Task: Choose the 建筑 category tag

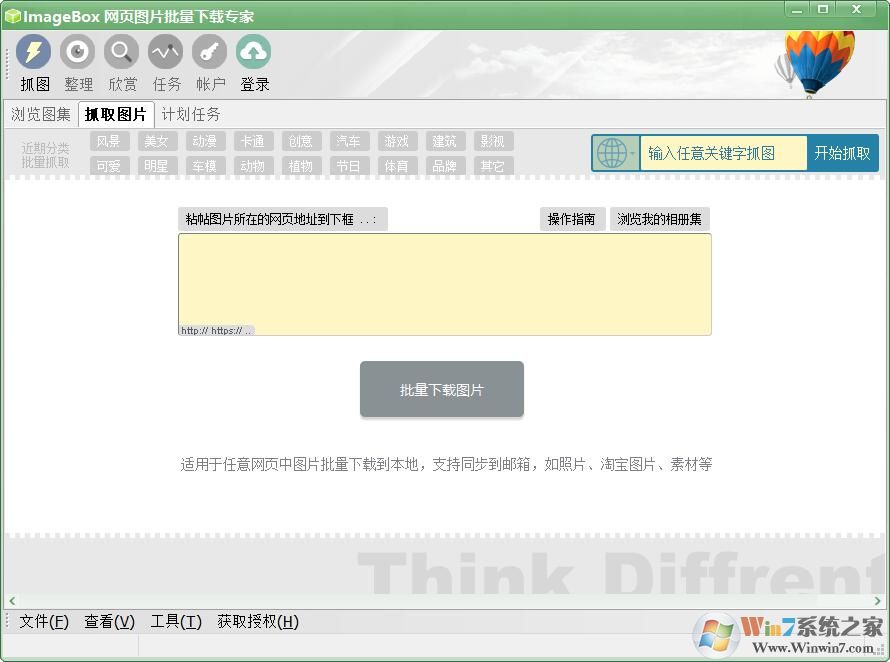Action: [444, 141]
